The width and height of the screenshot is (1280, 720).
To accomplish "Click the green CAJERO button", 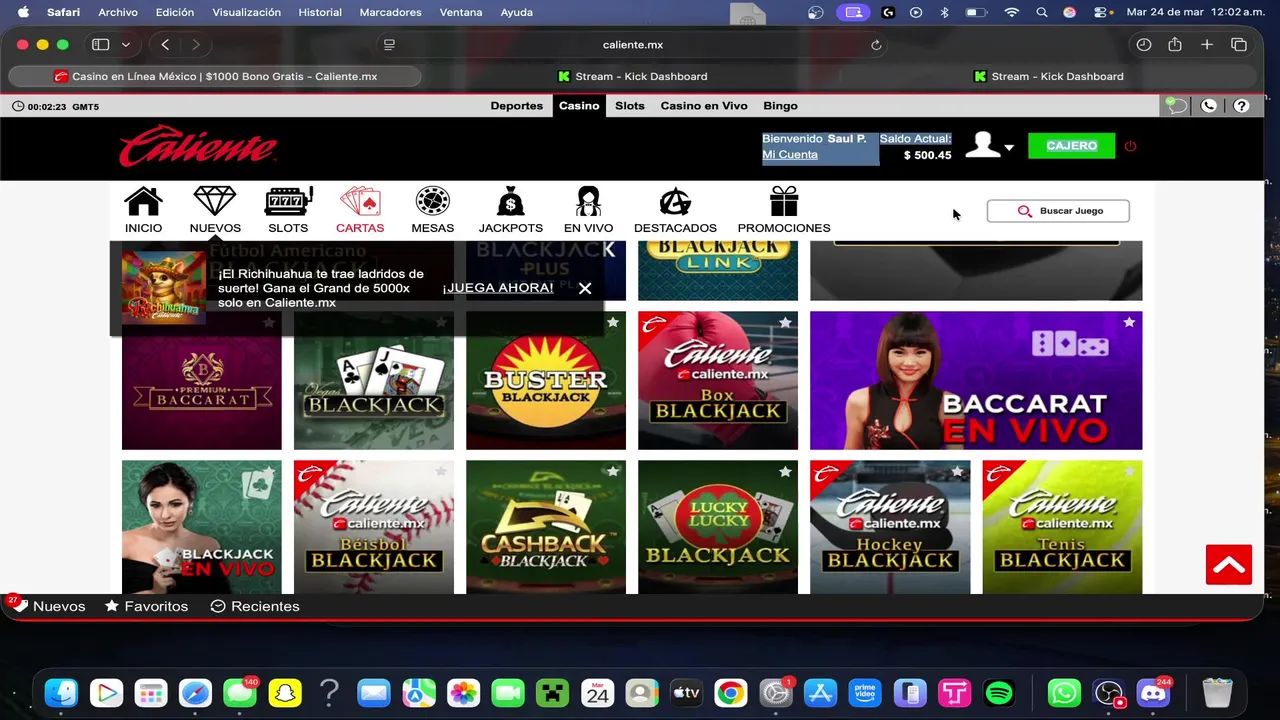I will click(x=1071, y=146).
